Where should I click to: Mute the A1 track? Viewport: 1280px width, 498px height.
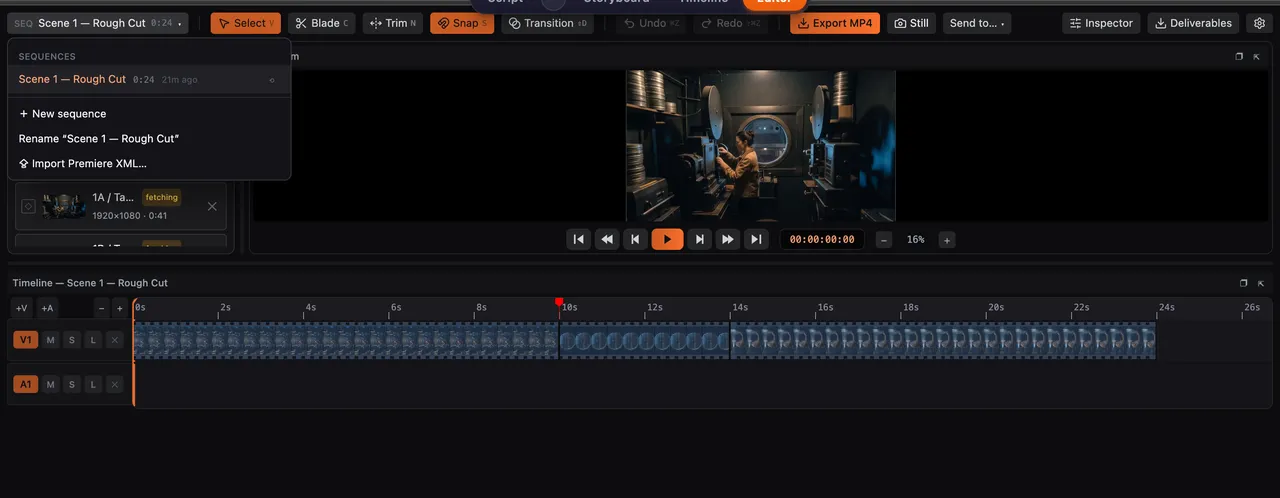(50, 384)
